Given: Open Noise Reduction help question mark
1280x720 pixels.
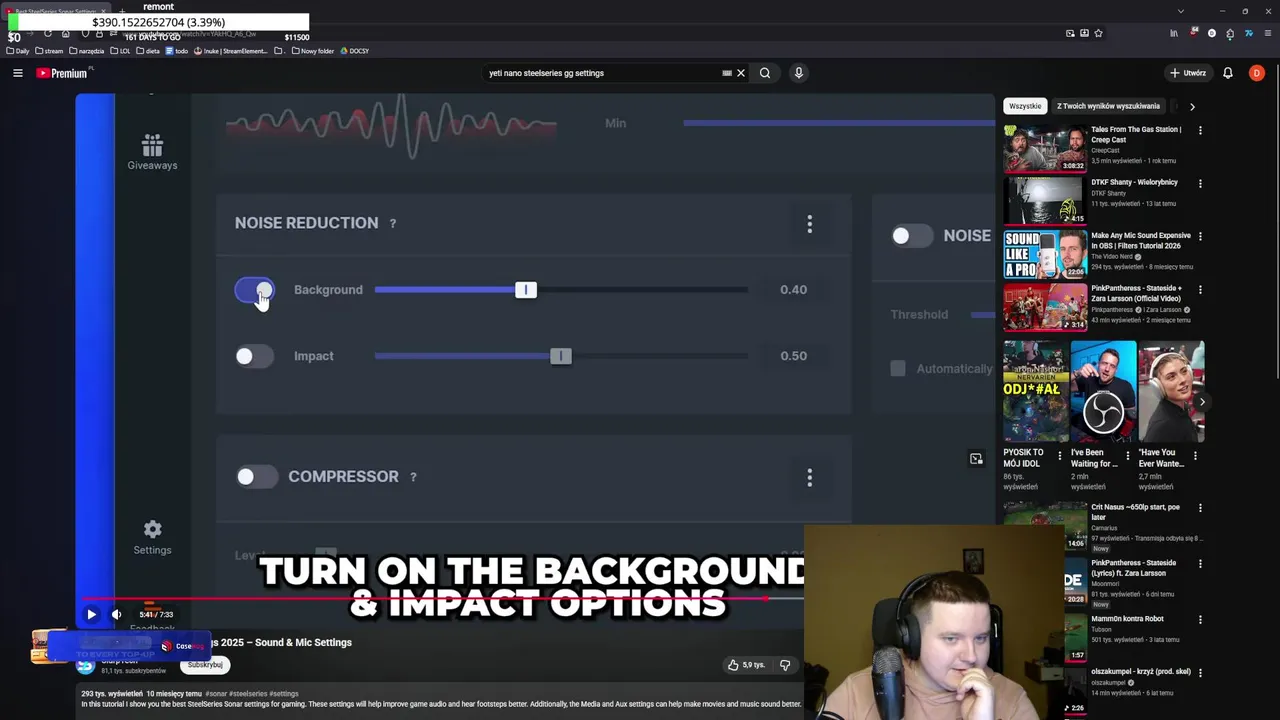Looking at the screenshot, I should point(393,223).
